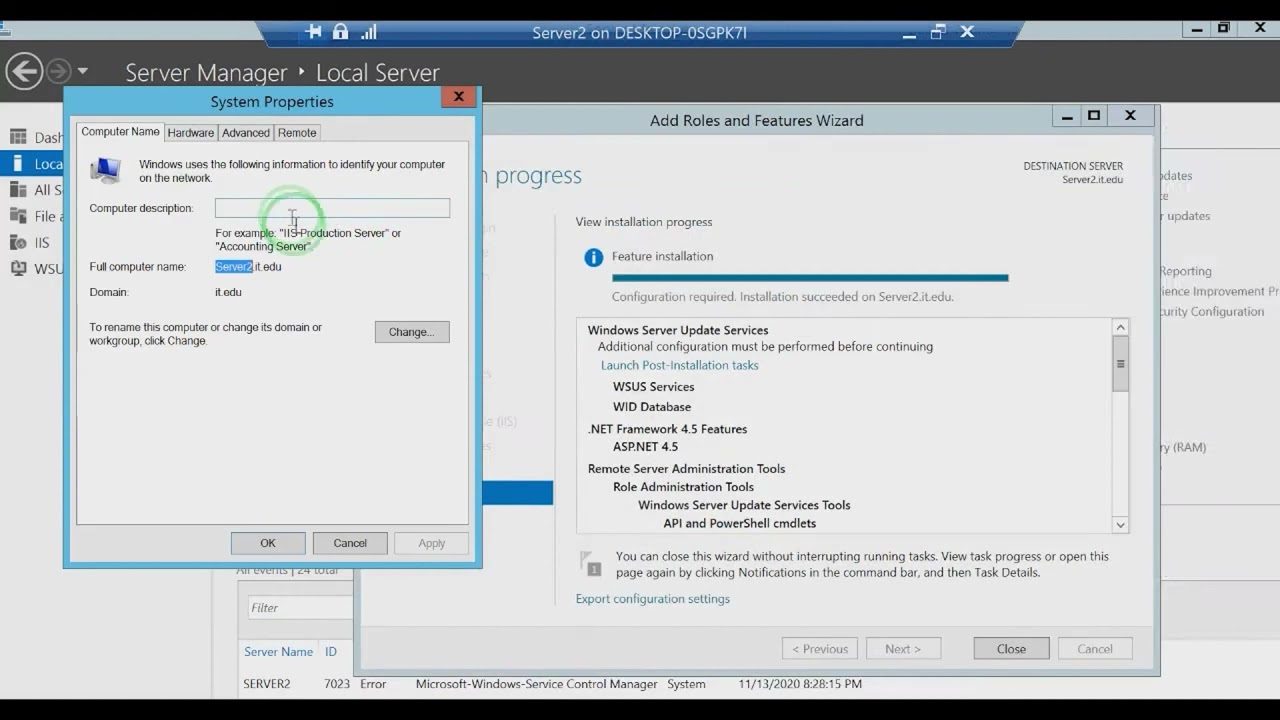This screenshot has width=1280, height=720.
Task: Click lock icon on connection bar
Action: click(x=340, y=32)
